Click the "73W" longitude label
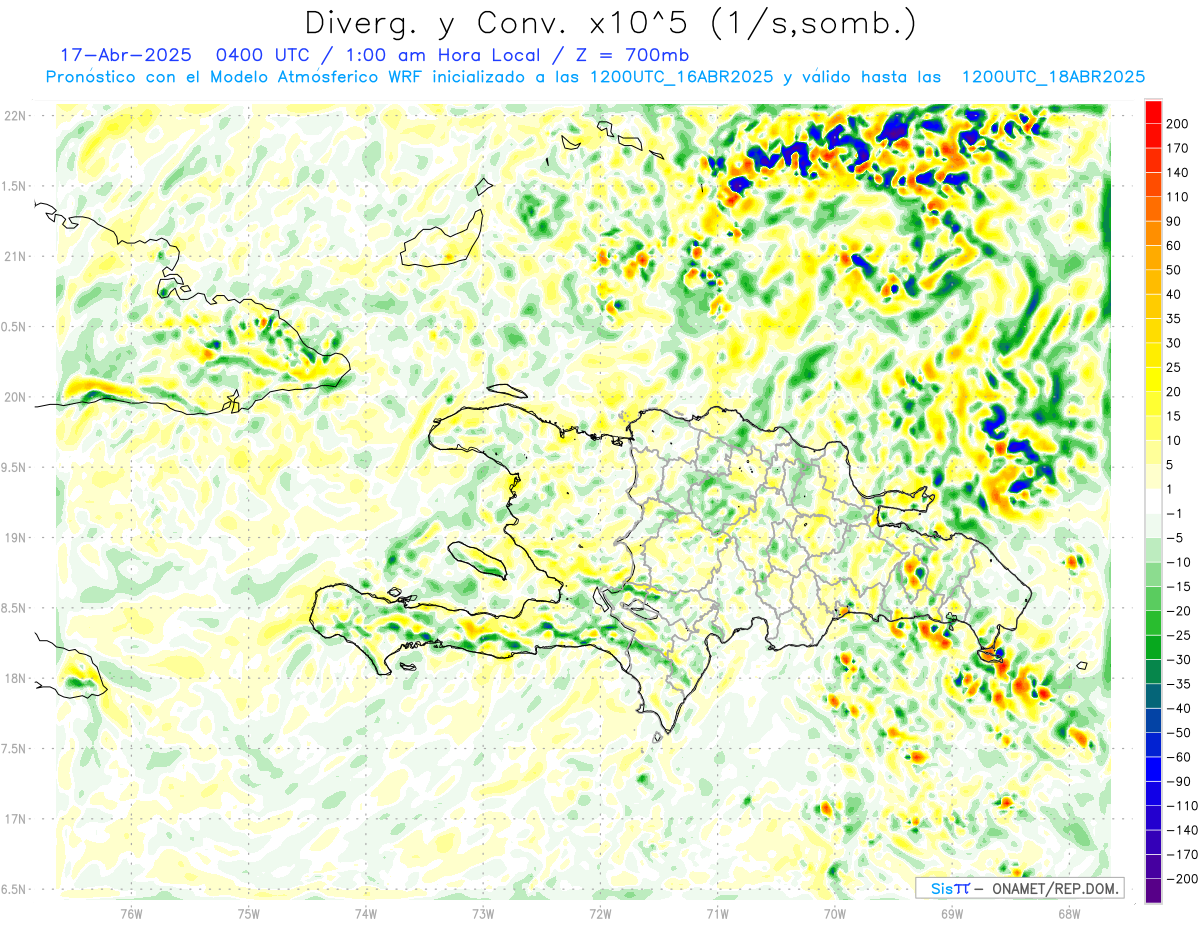Viewport: 1200px width, 927px height. [x=483, y=913]
